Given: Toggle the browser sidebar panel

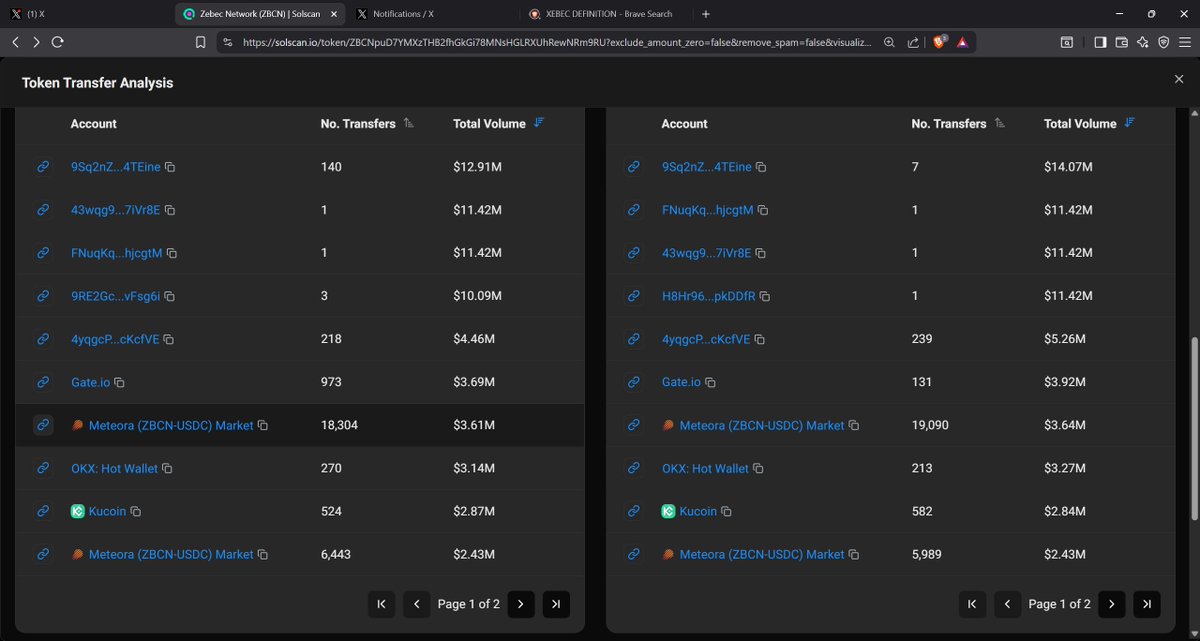Looking at the screenshot, I should coord(1100,42).
